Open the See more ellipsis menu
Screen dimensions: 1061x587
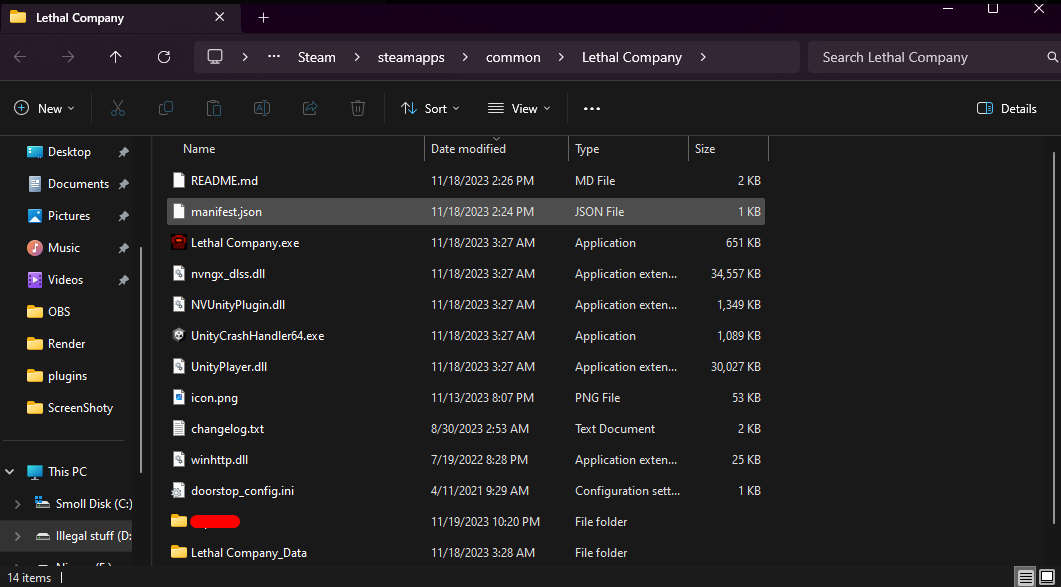[x=592, y=108]
